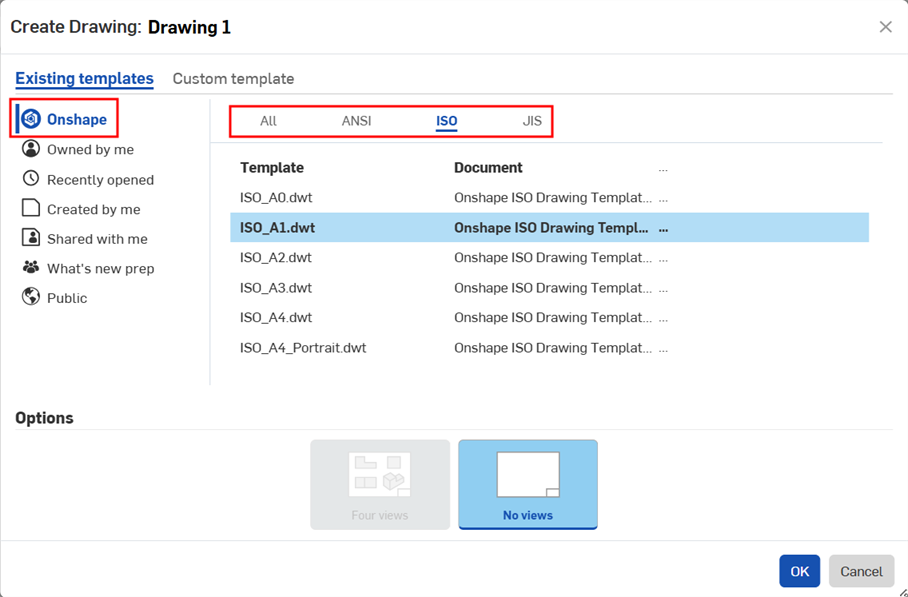Viewport: 908px width, 597px height.
Task: Select the Four views layout option
Action: (x=380, y=485)
